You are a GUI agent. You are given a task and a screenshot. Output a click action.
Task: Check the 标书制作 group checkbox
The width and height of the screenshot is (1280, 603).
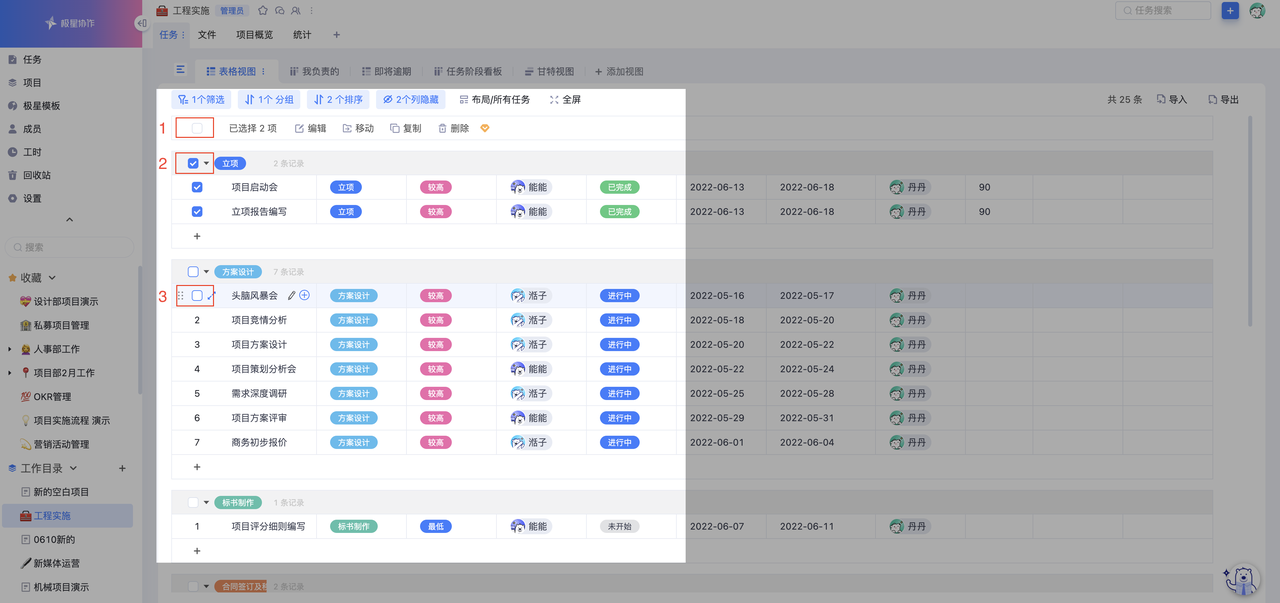(193, 502)
